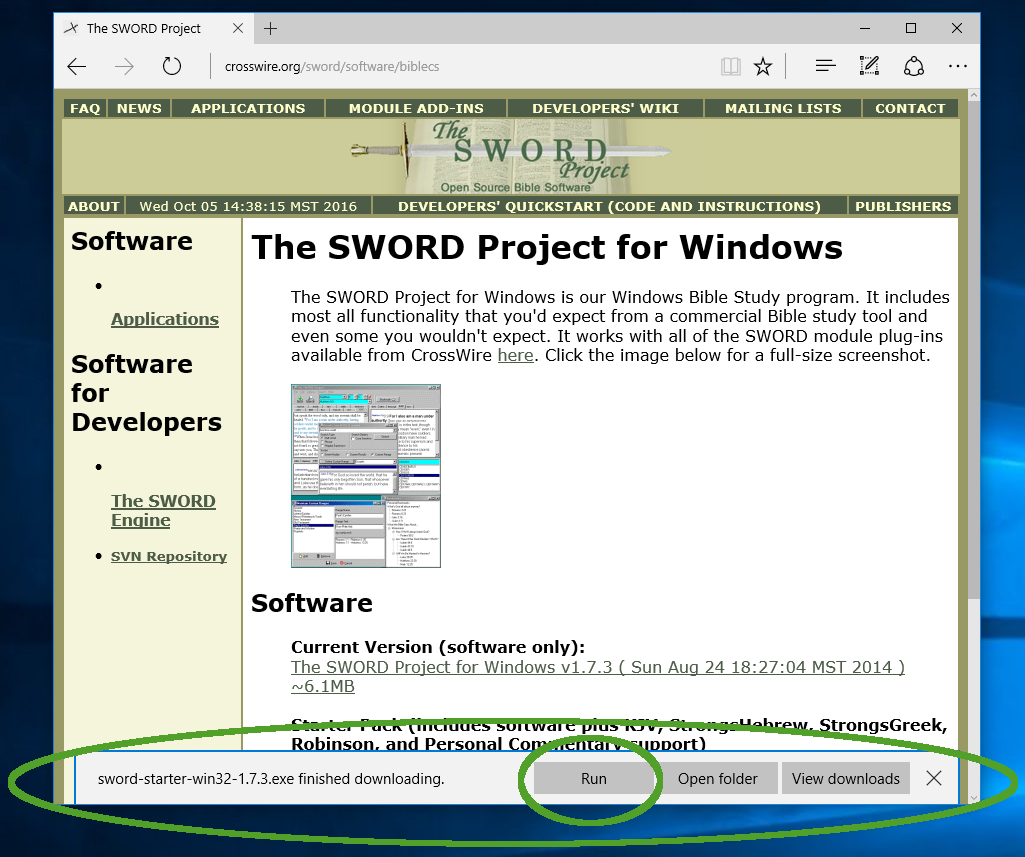Refresh the page with the reload icon
Image resolution: width=1025 pixels, height=857 pixels.
click(172, 67)
